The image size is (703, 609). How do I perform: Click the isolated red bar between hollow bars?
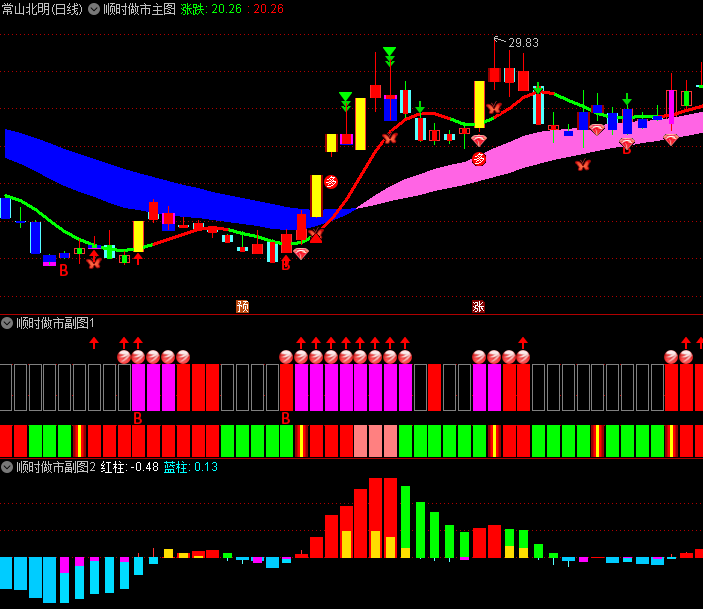click(x=434, y=387)
